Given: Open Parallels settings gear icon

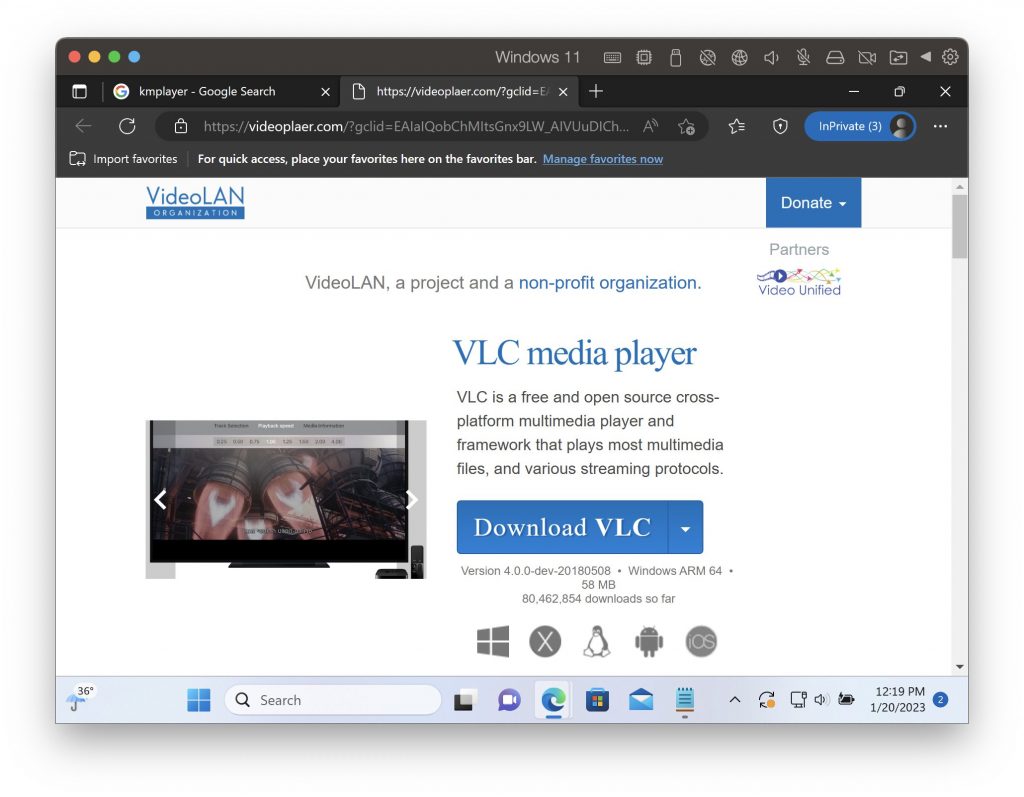Looking at the screenshot, I should [950, 57].
